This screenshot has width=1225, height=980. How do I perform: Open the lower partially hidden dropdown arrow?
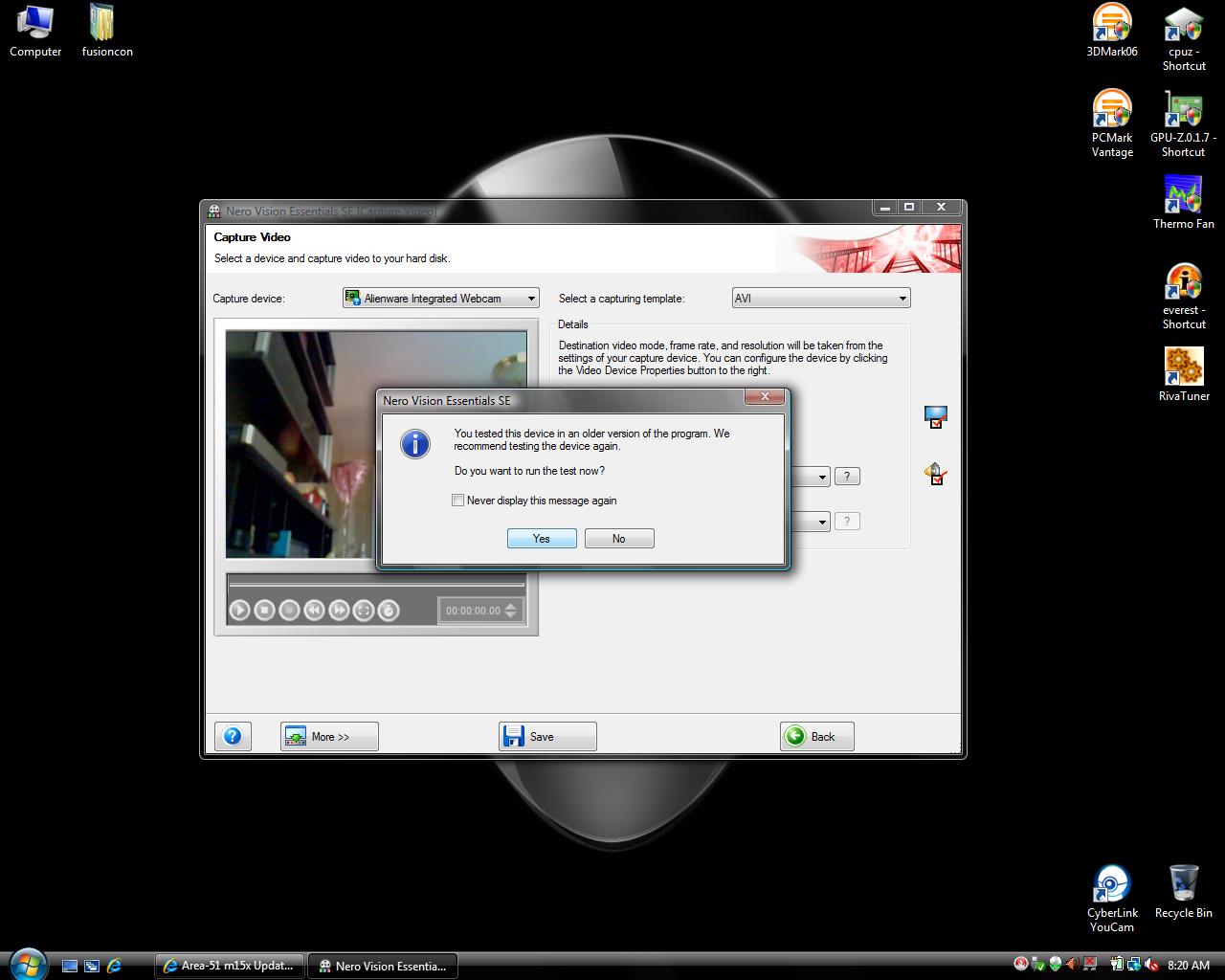pos(822,522)
